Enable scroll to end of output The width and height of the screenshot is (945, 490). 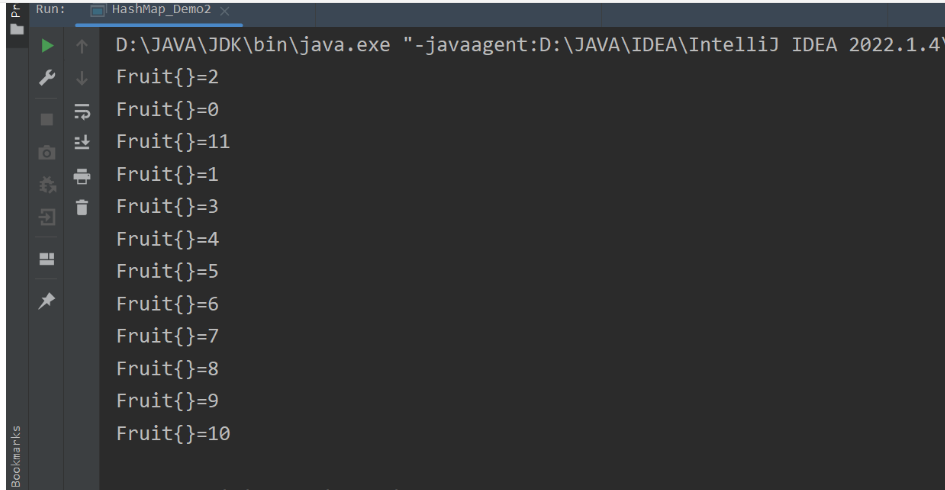(x=82, y=142)
